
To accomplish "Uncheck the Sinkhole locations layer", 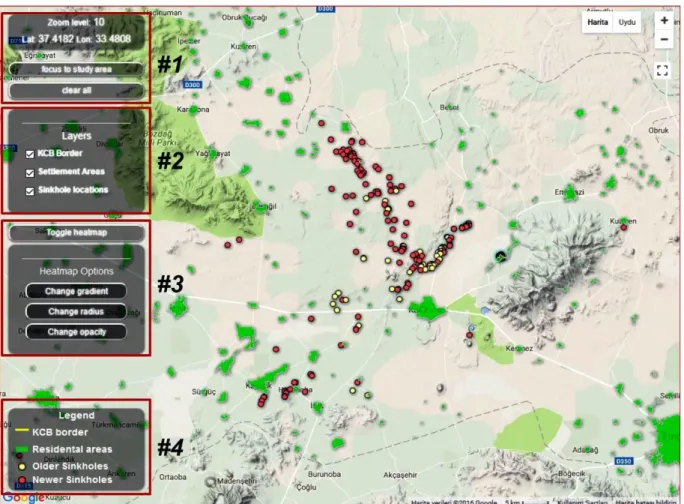I will click(30, 191).
